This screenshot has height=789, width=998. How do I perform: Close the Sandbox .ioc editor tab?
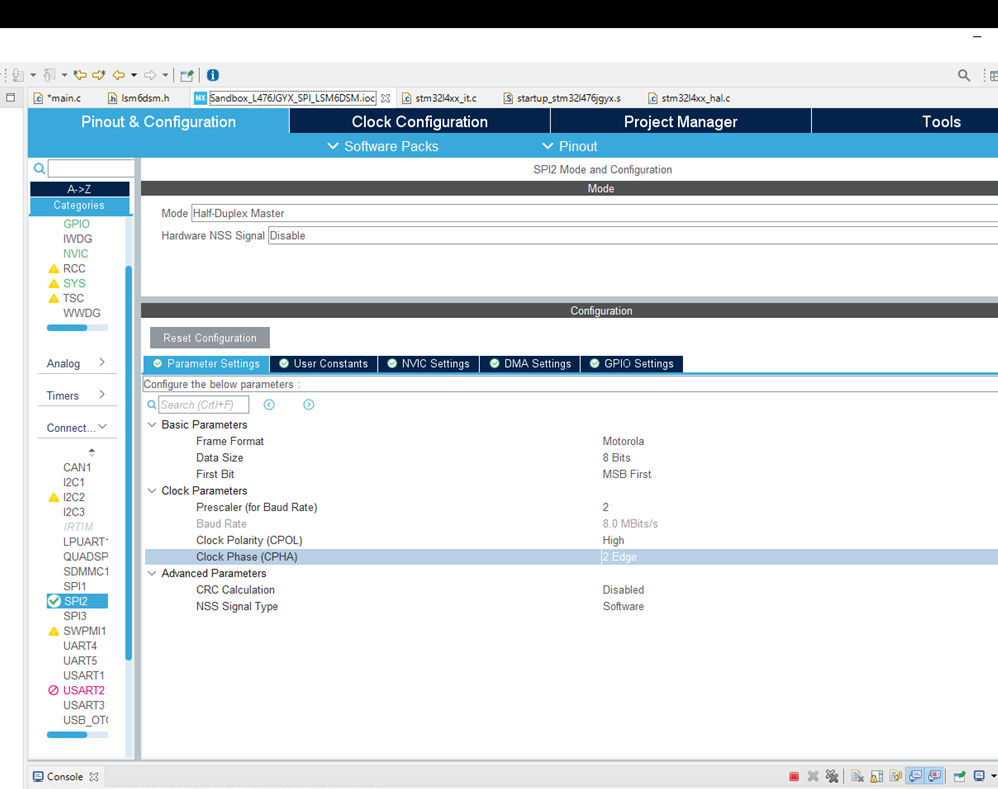coord(386,98)
